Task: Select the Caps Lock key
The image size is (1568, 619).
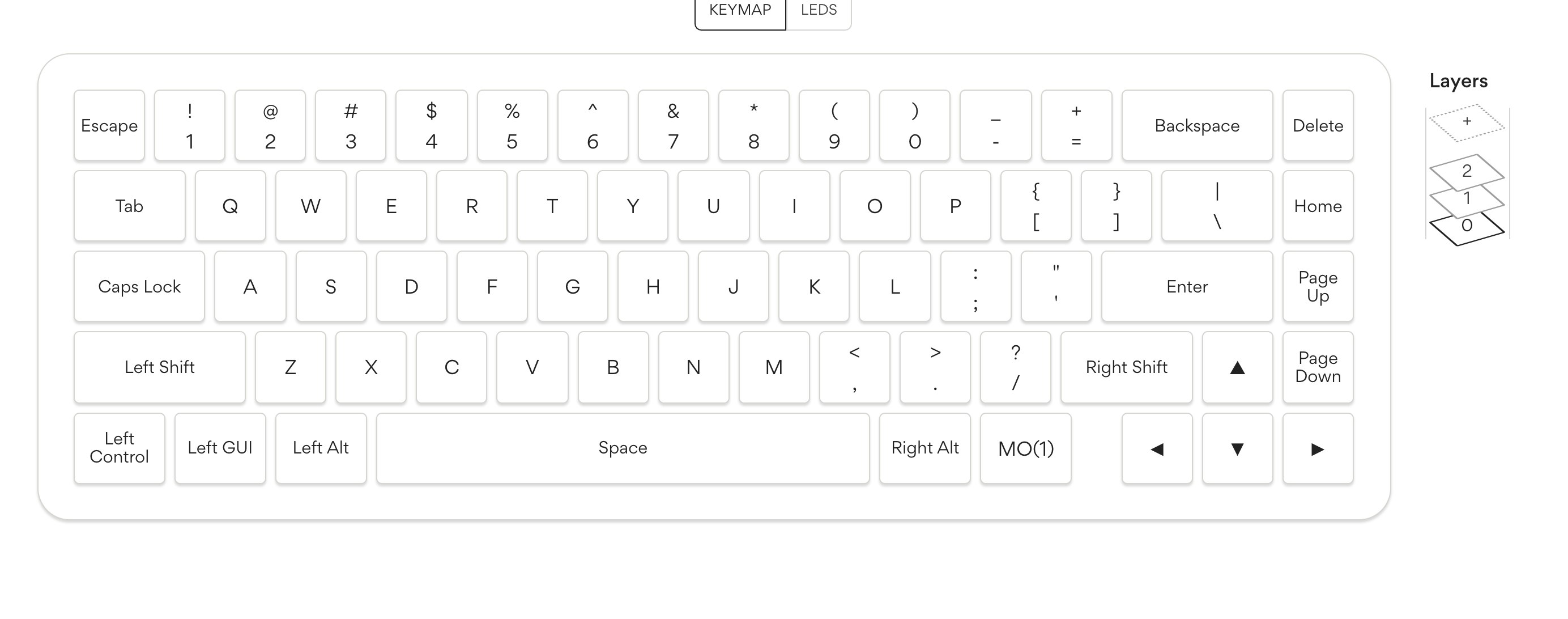Action: (139, 286)
